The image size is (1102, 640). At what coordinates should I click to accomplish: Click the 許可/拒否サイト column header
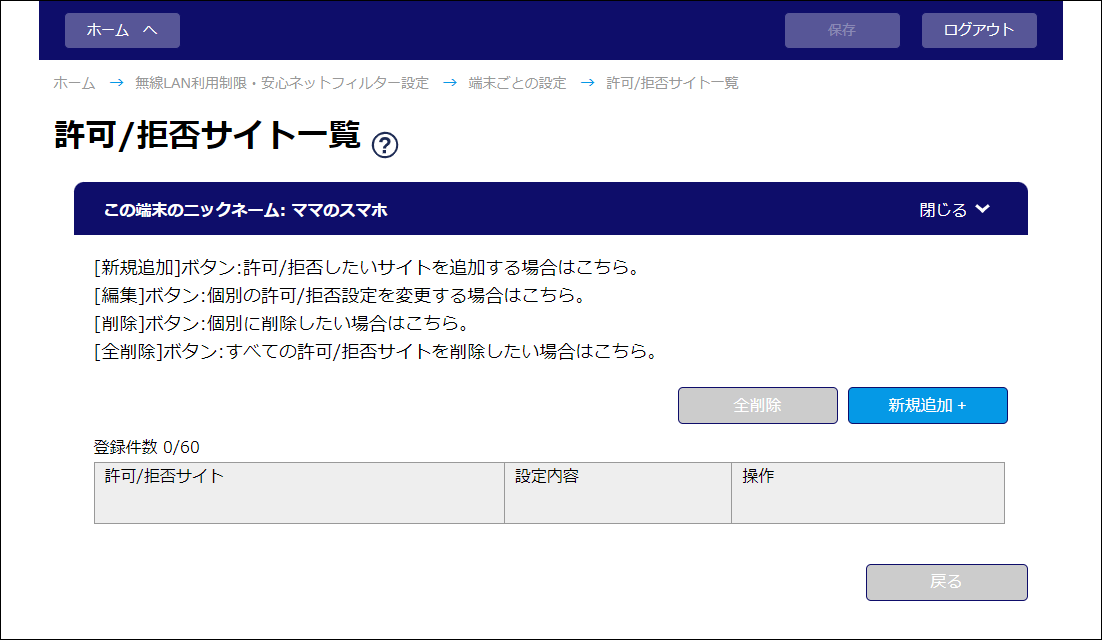[164, 477]
